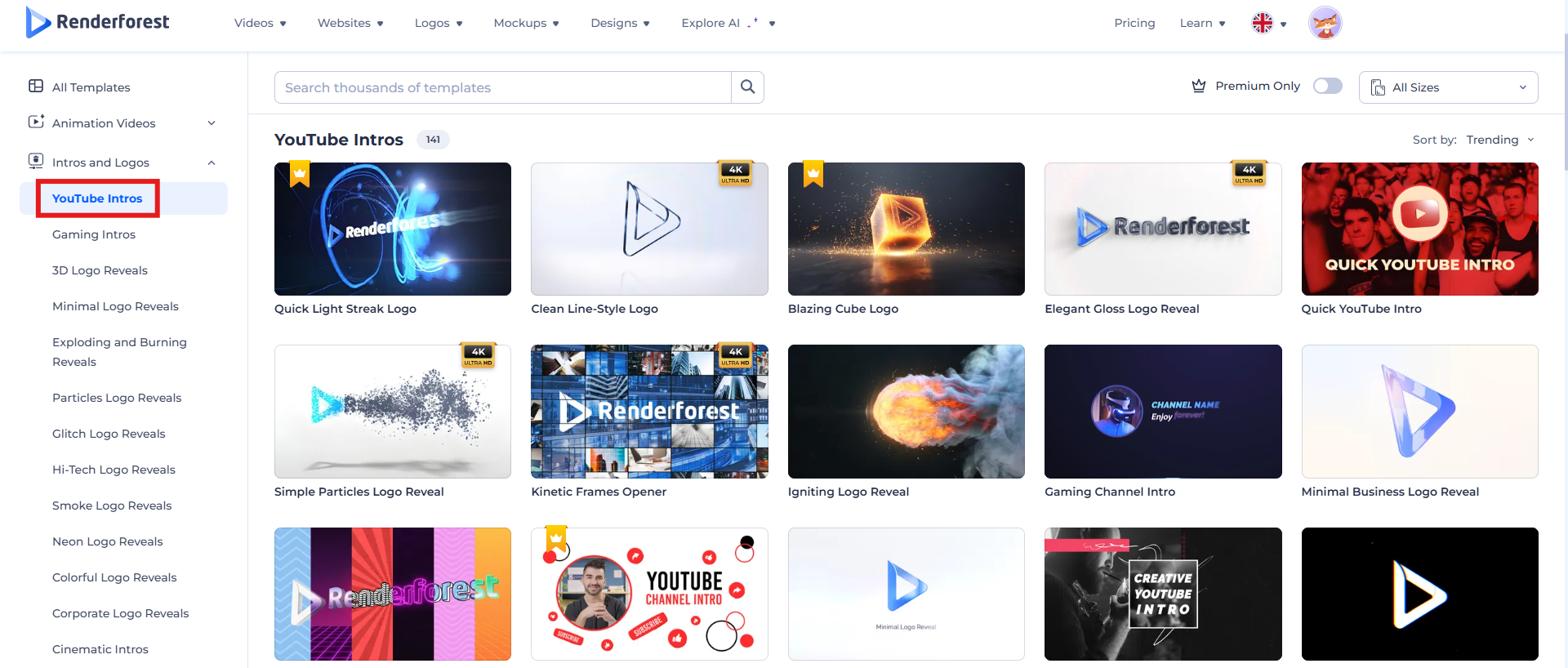Open the Videos dropdown menu
1568x668 pixels.
pyautogui.click(x=260, y=23)
